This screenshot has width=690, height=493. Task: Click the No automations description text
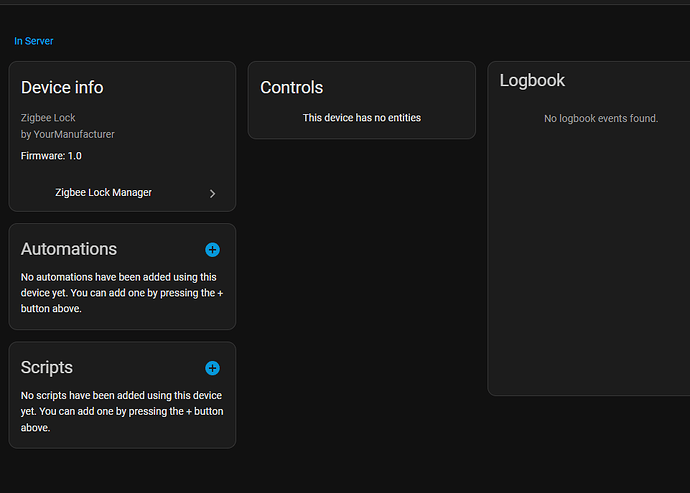pyautogui.click(x=118, y=293)
